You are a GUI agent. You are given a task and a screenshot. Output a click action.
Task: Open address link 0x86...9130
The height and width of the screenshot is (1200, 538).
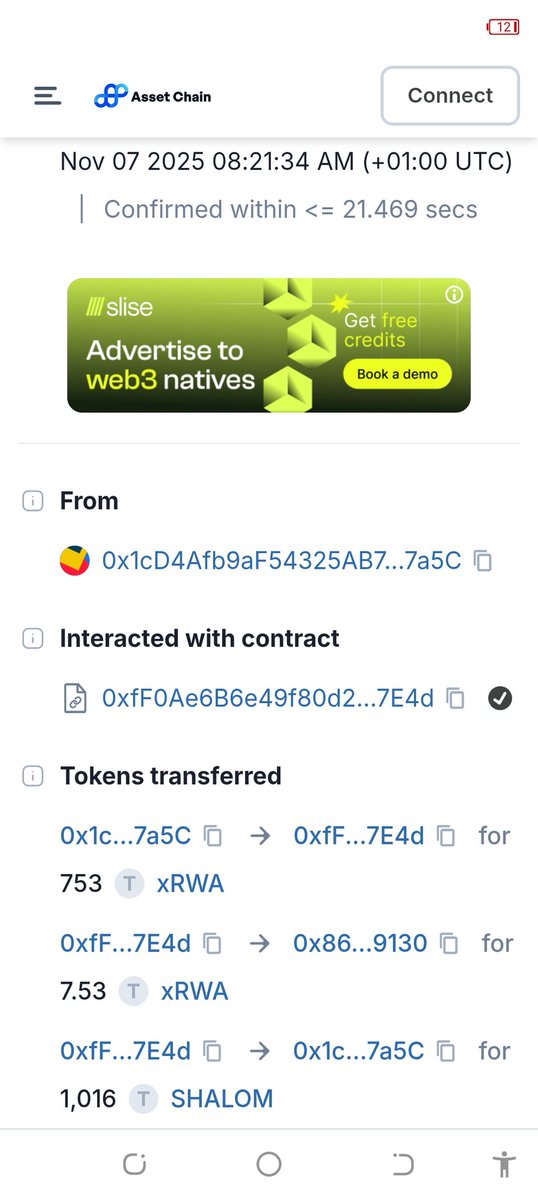(x=360, y=943)
